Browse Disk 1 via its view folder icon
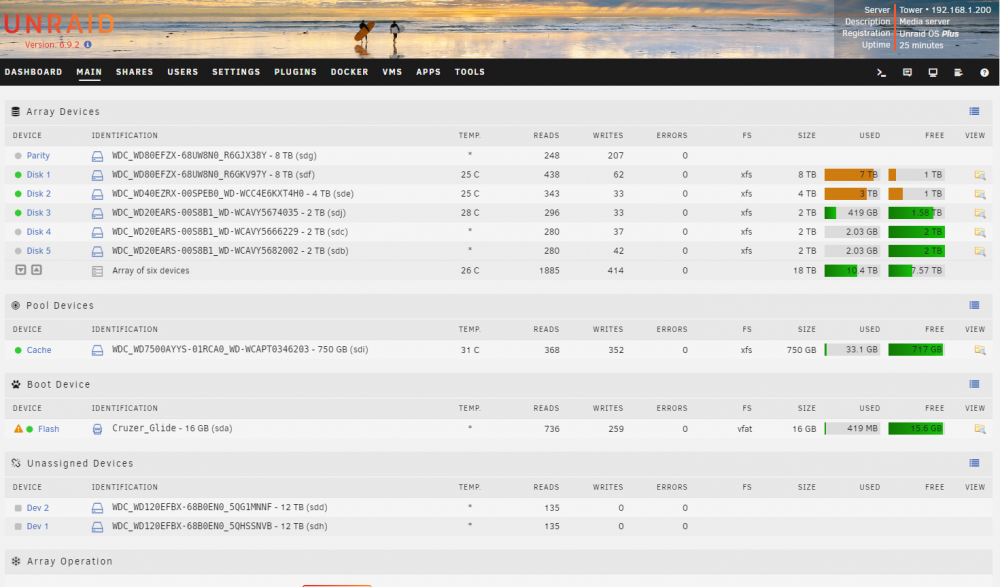The image size is (1000, 587). (x=980, y=175)
